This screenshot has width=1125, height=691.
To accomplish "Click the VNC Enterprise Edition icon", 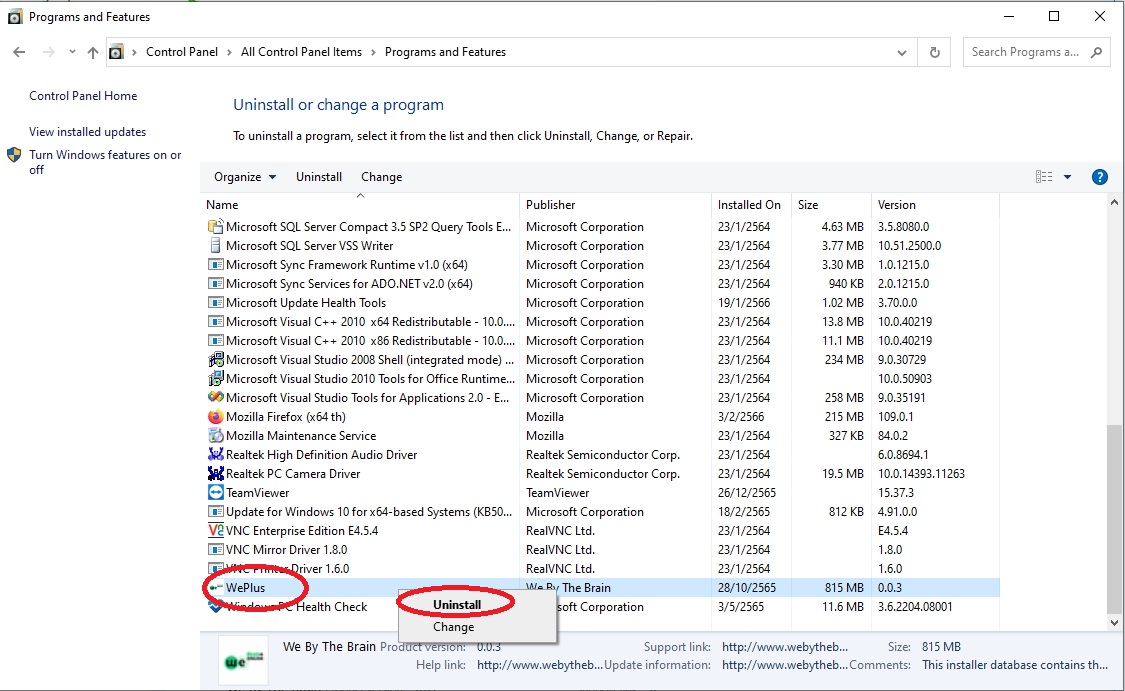I will [x=215, y=531].
